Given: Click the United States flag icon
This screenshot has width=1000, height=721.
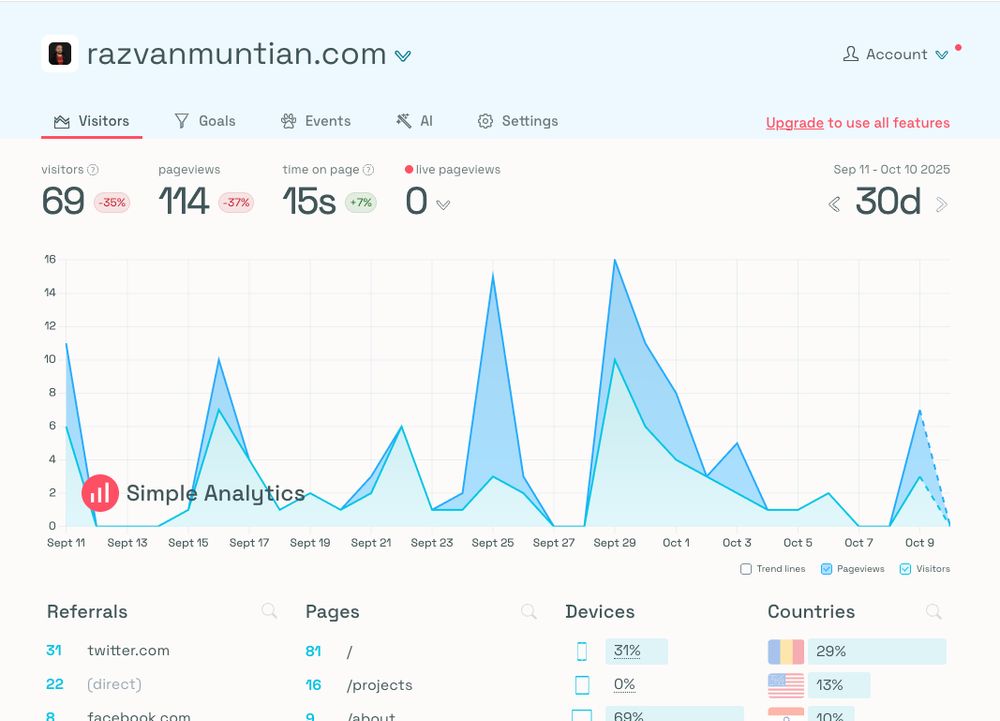Looking at the screenshot, I should click(x=786, y=685).
